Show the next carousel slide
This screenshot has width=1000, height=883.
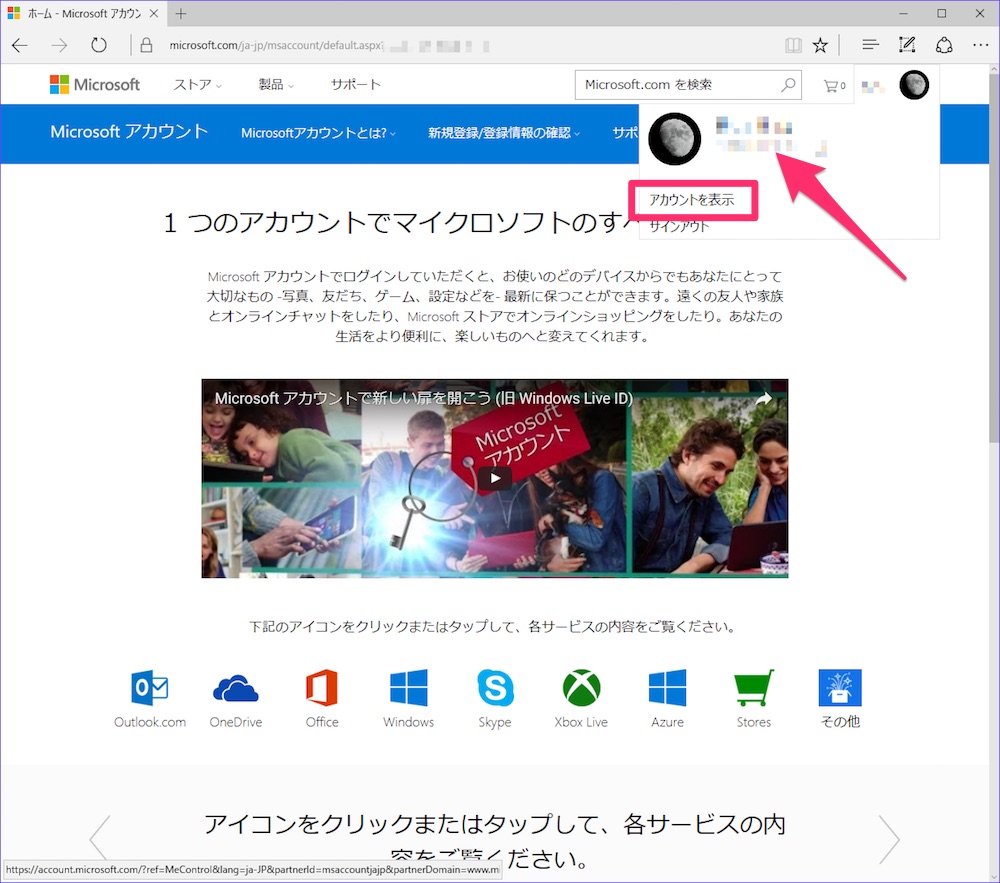tap(889, 839)
